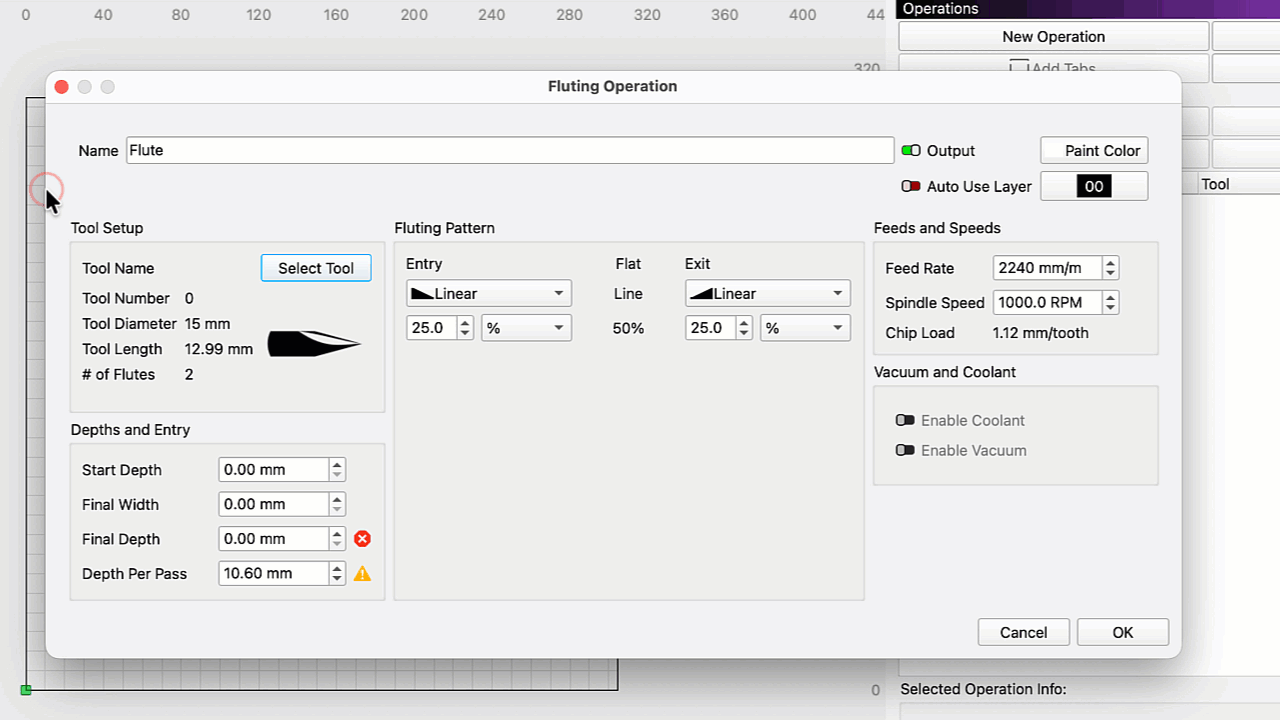Viewport: 1280px width, 720px height.
Task: Click the Spindle Speed stepper arrows
Action: pos(1111,303)
